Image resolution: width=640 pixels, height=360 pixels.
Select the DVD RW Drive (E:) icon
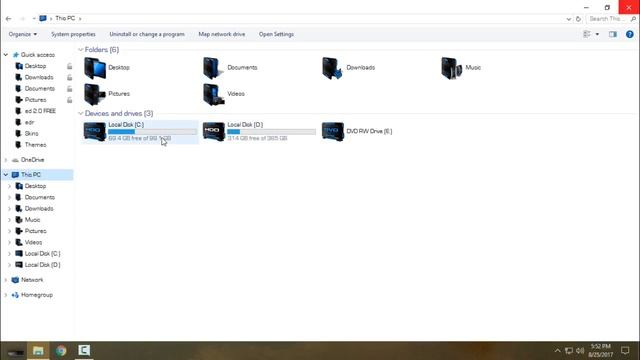[x=333, y=131]
